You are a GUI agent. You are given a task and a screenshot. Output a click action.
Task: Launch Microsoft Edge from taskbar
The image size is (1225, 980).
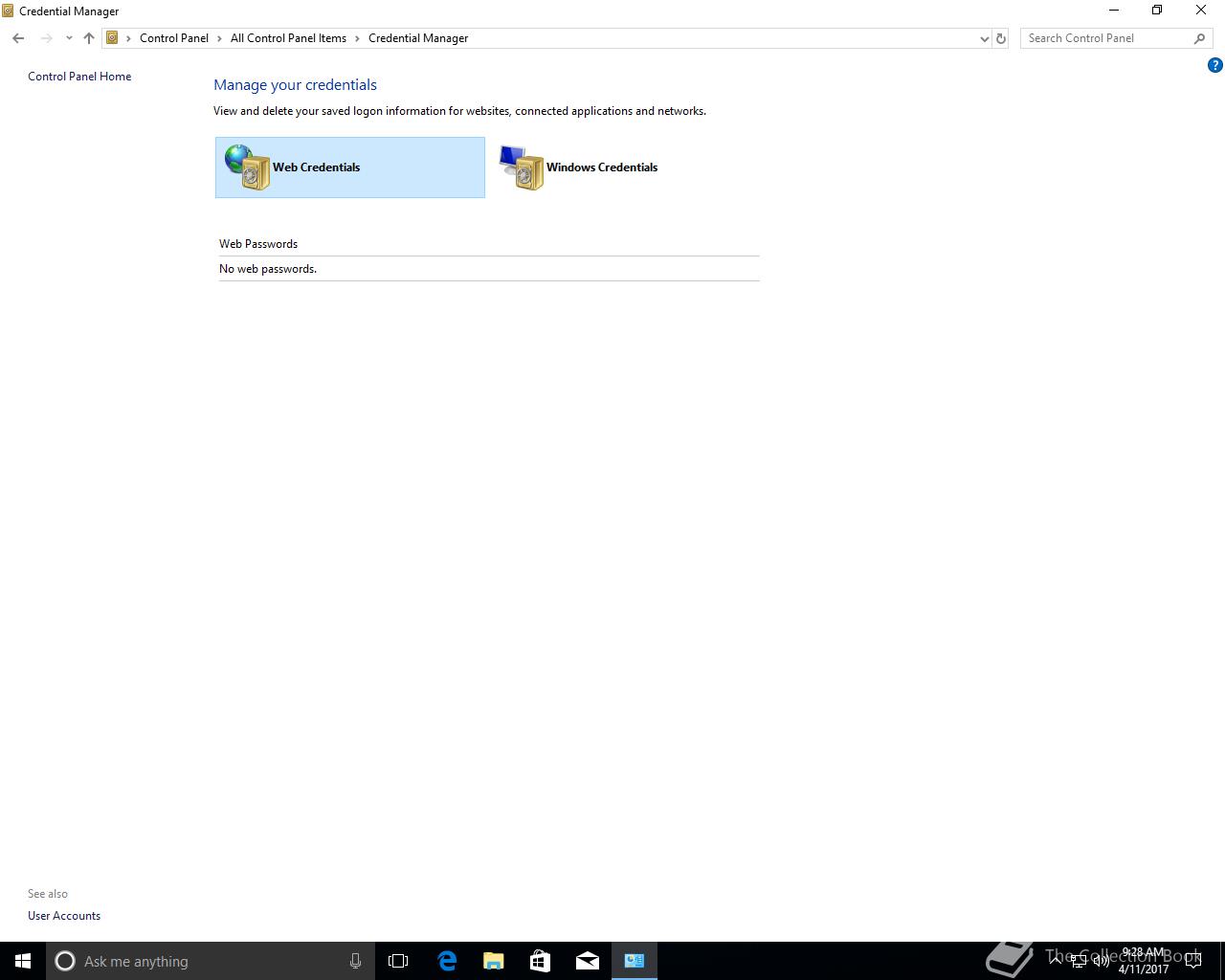447,961
